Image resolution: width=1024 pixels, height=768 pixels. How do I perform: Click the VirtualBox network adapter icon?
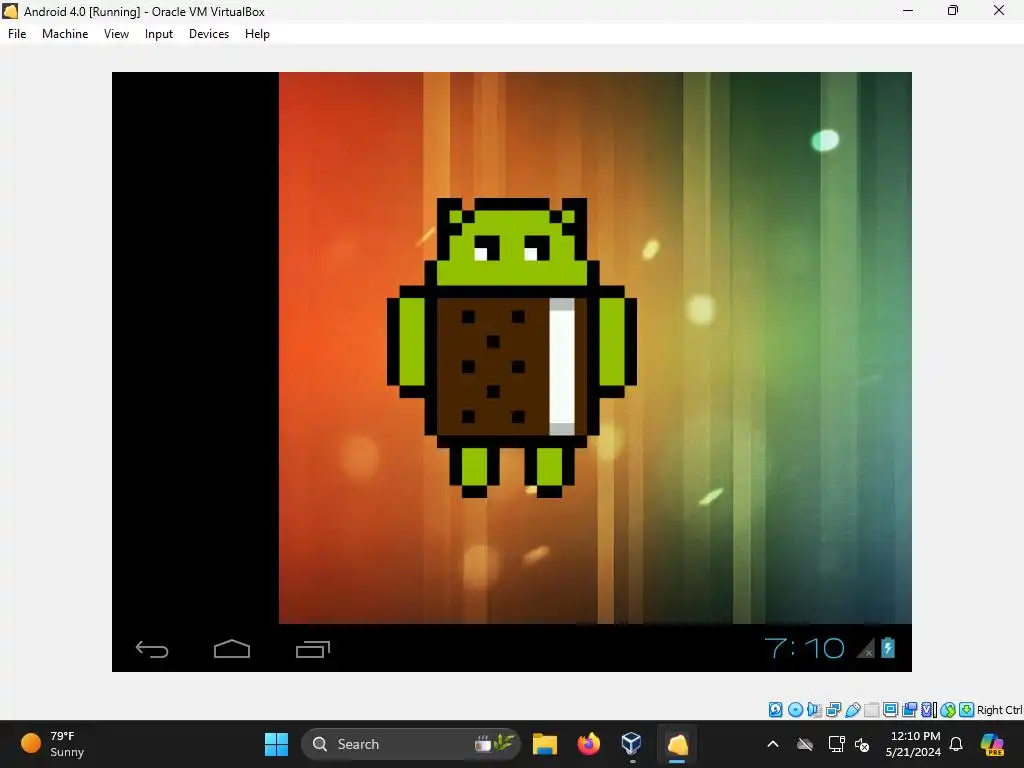pyautogui.click(x=833, y=710)
